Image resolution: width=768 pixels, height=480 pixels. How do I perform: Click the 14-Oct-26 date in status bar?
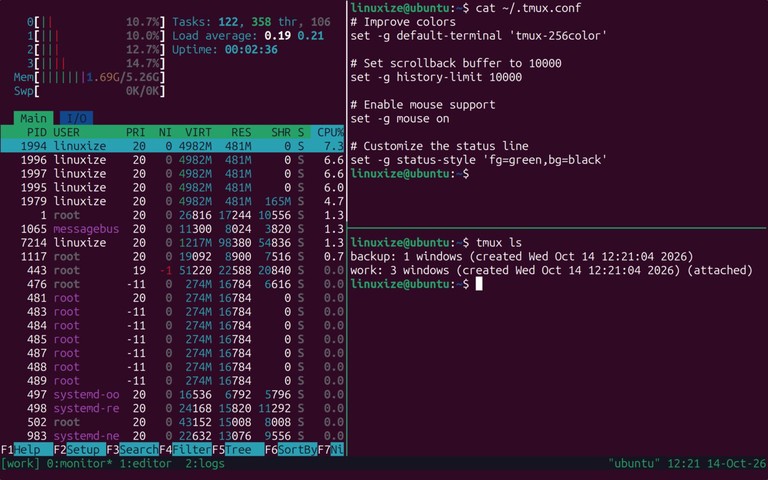click(x=736, y=463)
